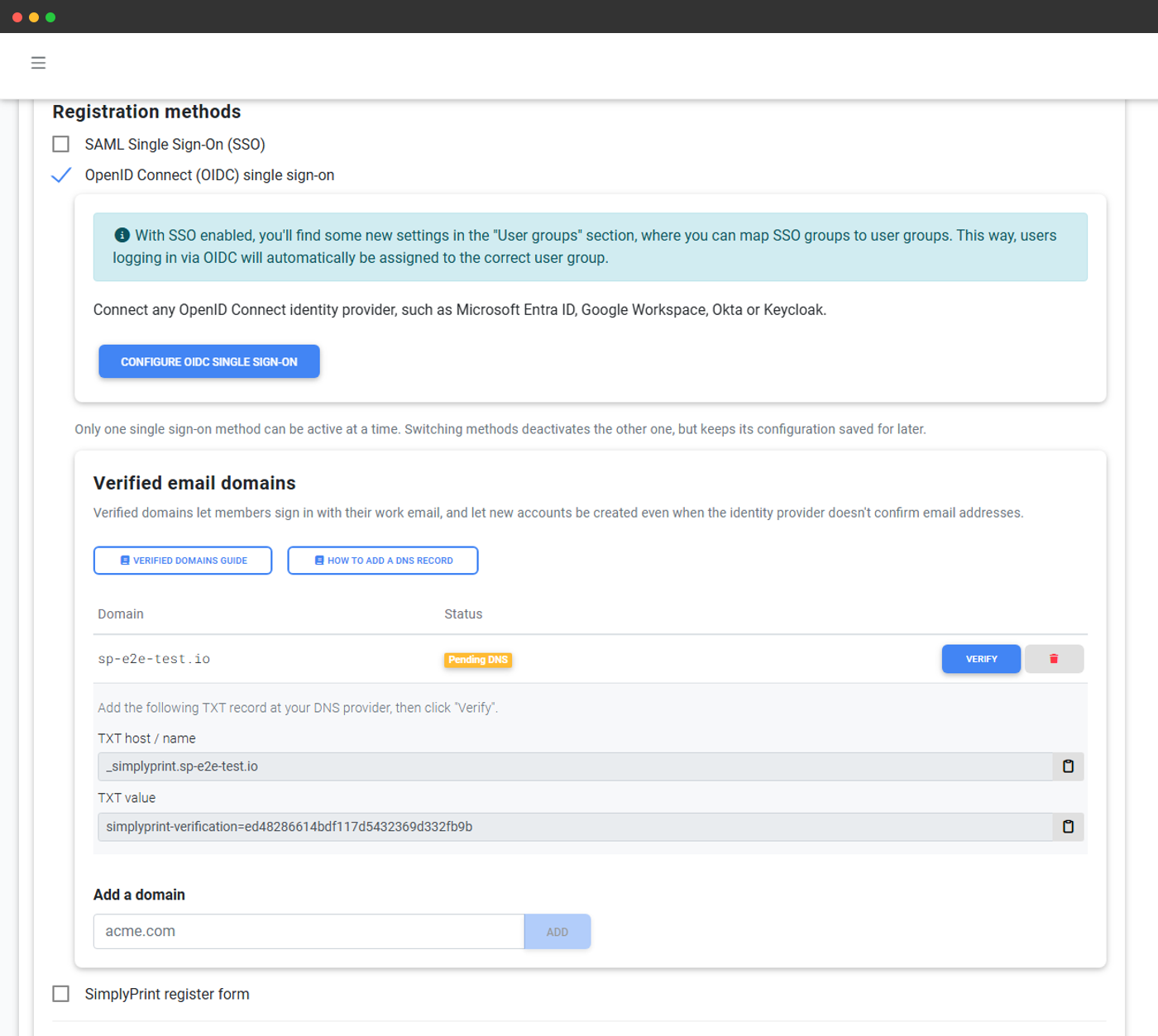Click Configure OIDC Single Sign-On button
Viewport: 1158px width, 1036px height.
pos(209,361)
